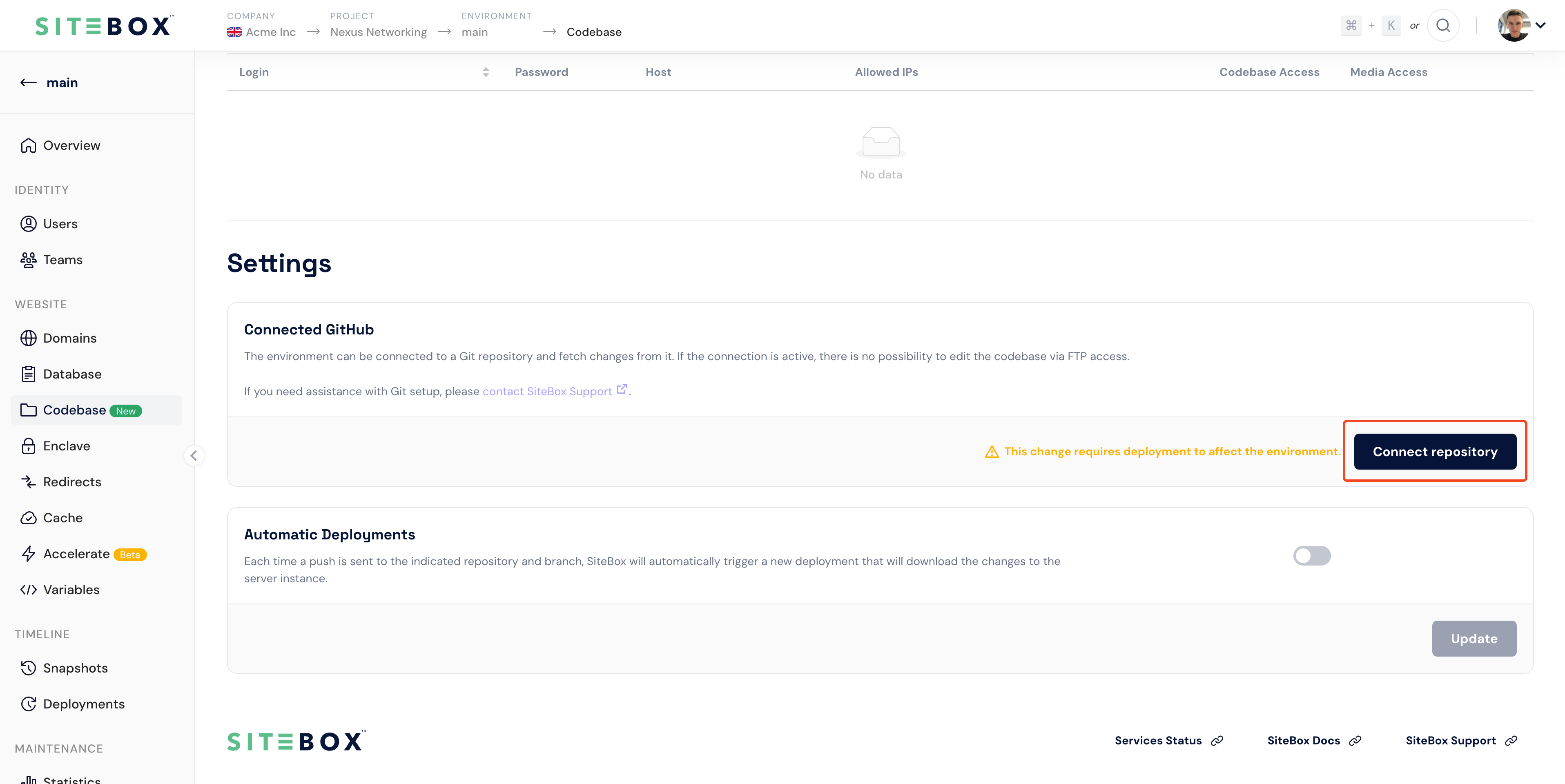Click the UK flag by Acme Inc
This screenshot has width=1565, height=784.
[234, 32]
